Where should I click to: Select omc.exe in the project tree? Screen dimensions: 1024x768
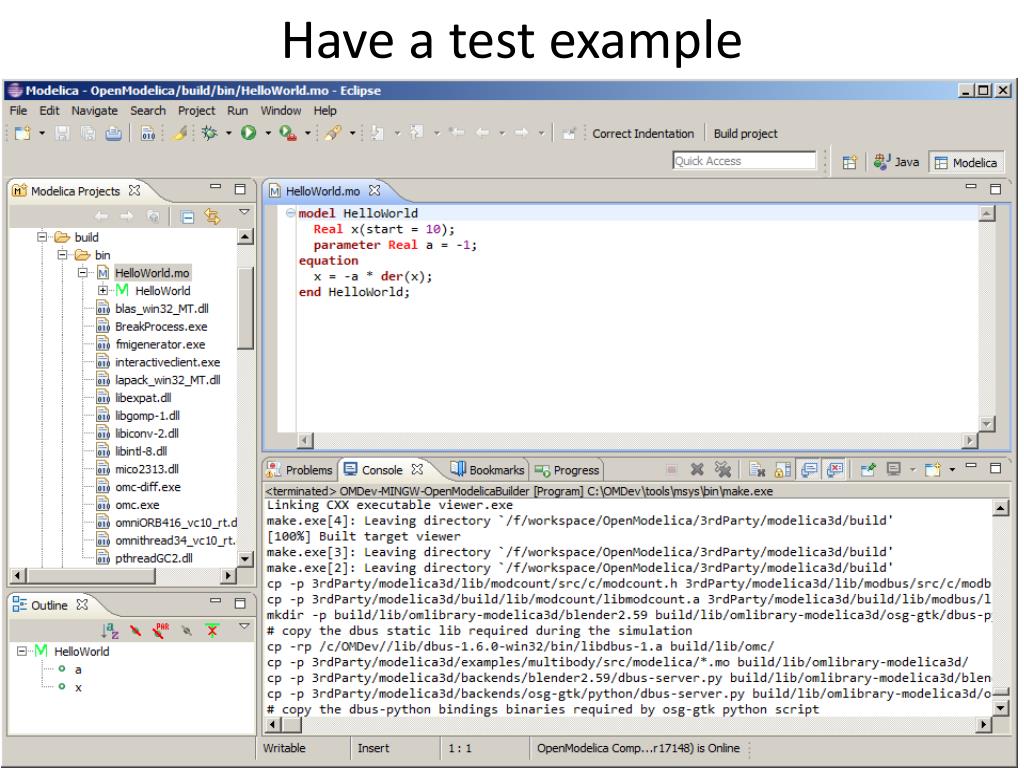pyautogui.click(x=137, y=505)
